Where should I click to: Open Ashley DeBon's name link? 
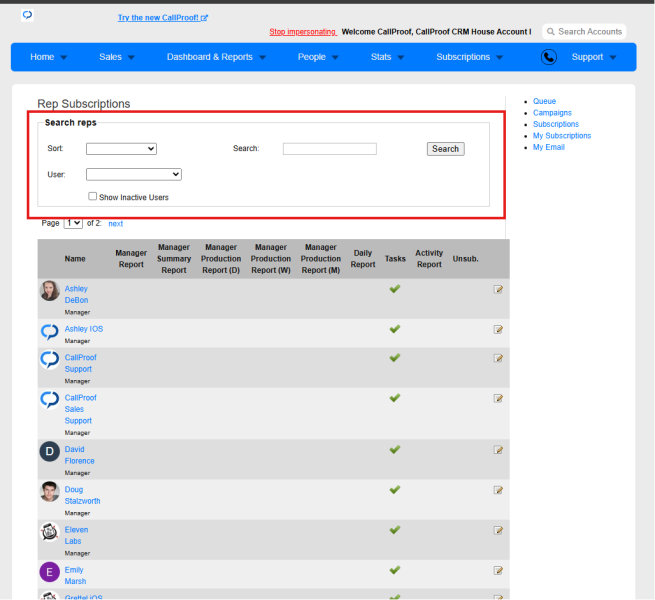coord(76,295)
